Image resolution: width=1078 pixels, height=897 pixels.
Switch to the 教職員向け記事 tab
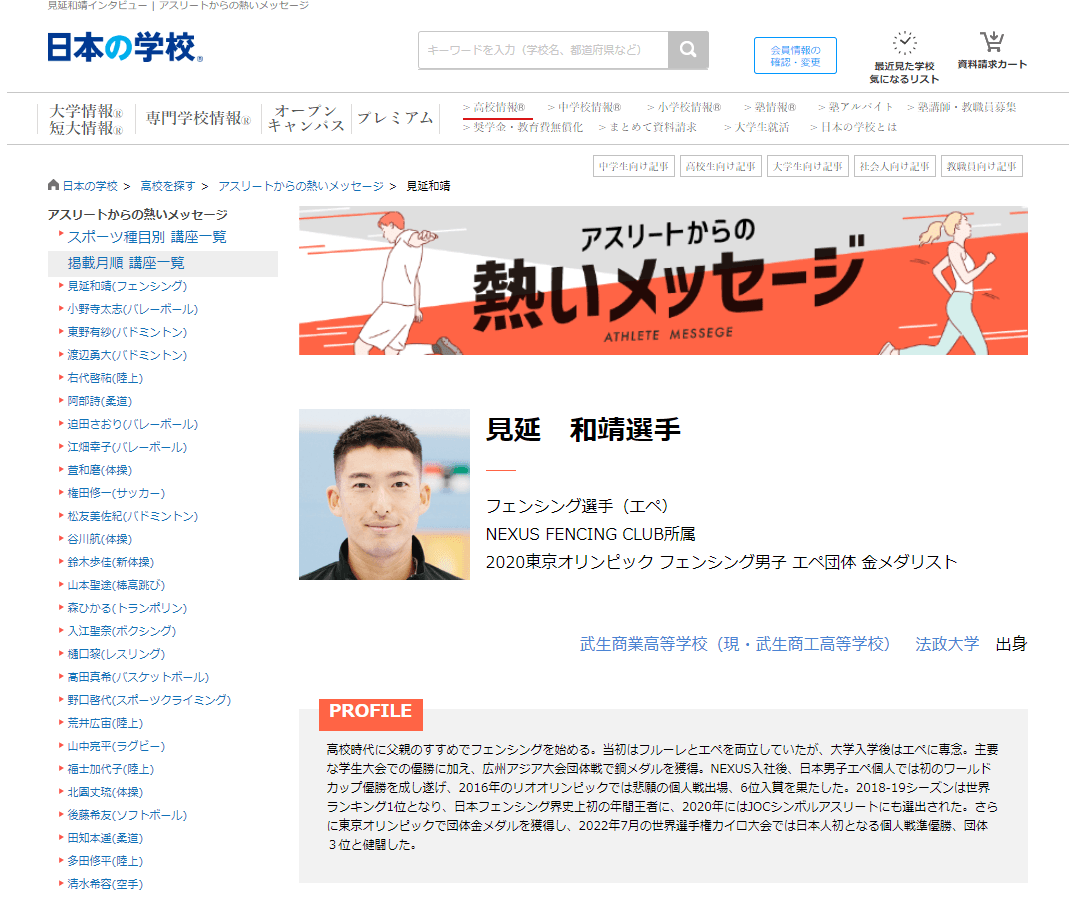click(982, 165)
